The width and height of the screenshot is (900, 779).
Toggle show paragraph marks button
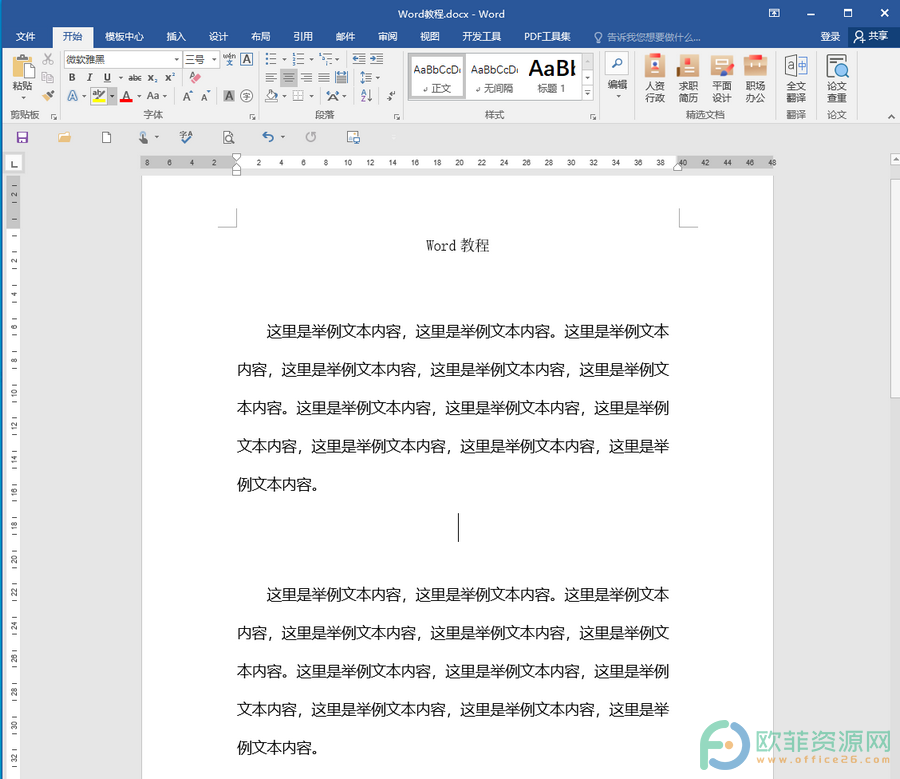pyautogui.click(x=391, y=96)
